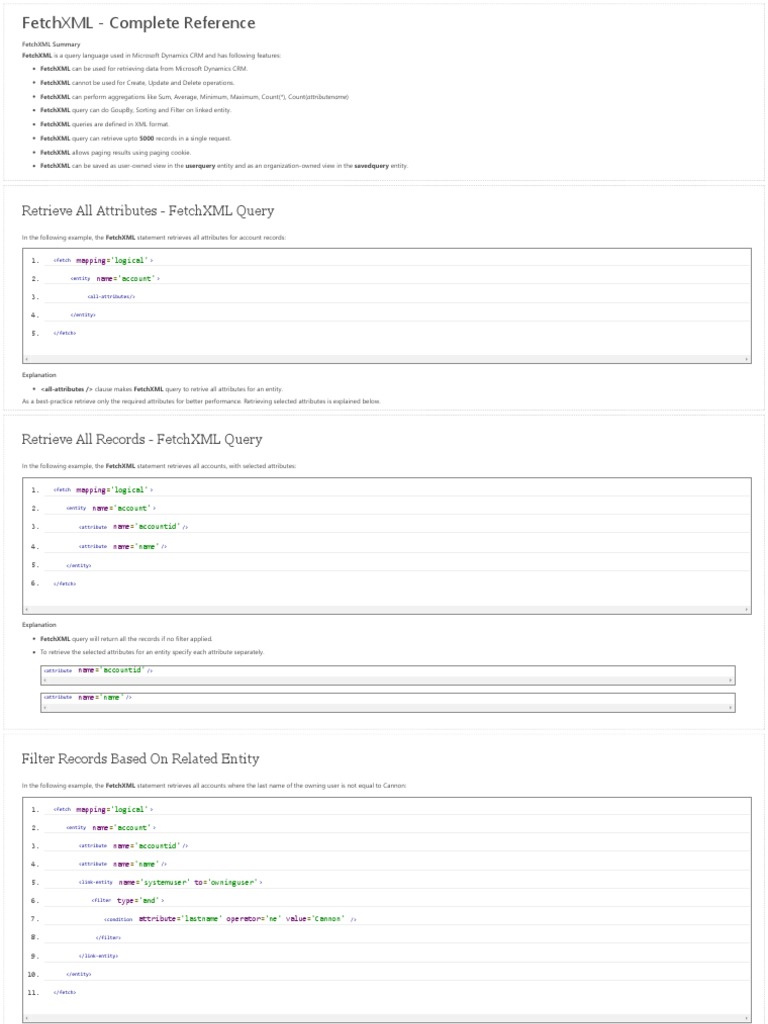Click right scroll arrow in accountid attribute snippet box
768x1024 pixels.
coord(731,680)
